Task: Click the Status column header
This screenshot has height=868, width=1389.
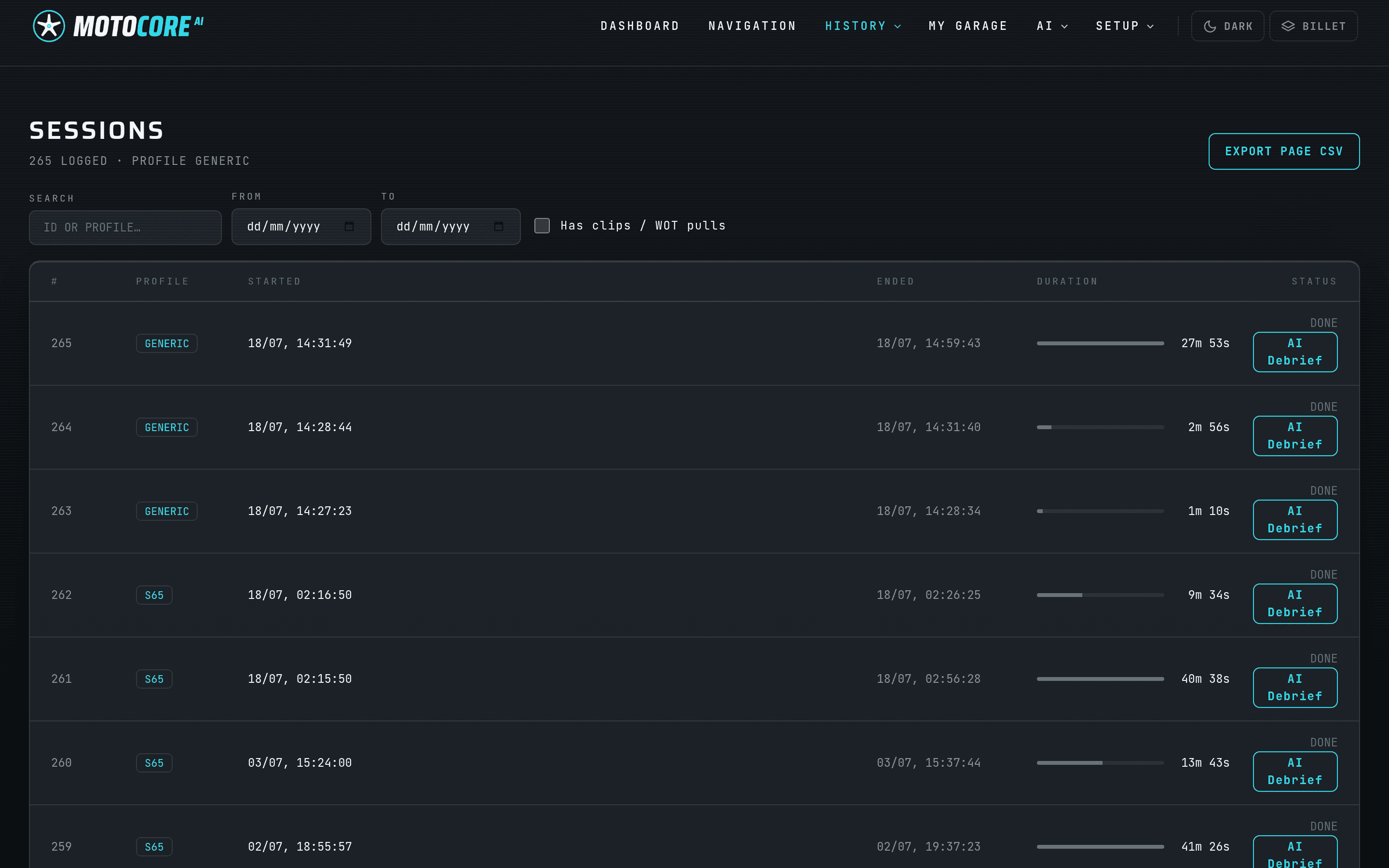Action: click(1314, 281)
